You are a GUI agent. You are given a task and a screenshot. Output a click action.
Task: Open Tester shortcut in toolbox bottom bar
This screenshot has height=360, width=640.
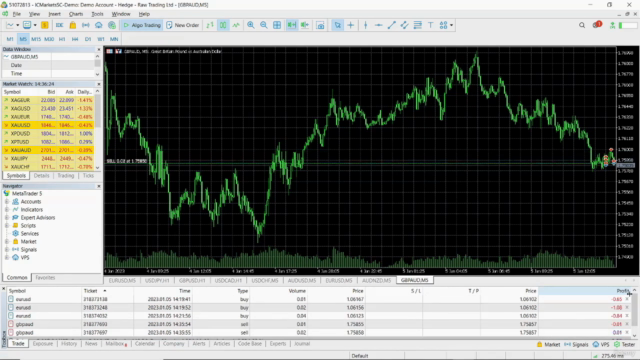pyautogui.click(x=624, y=344)
